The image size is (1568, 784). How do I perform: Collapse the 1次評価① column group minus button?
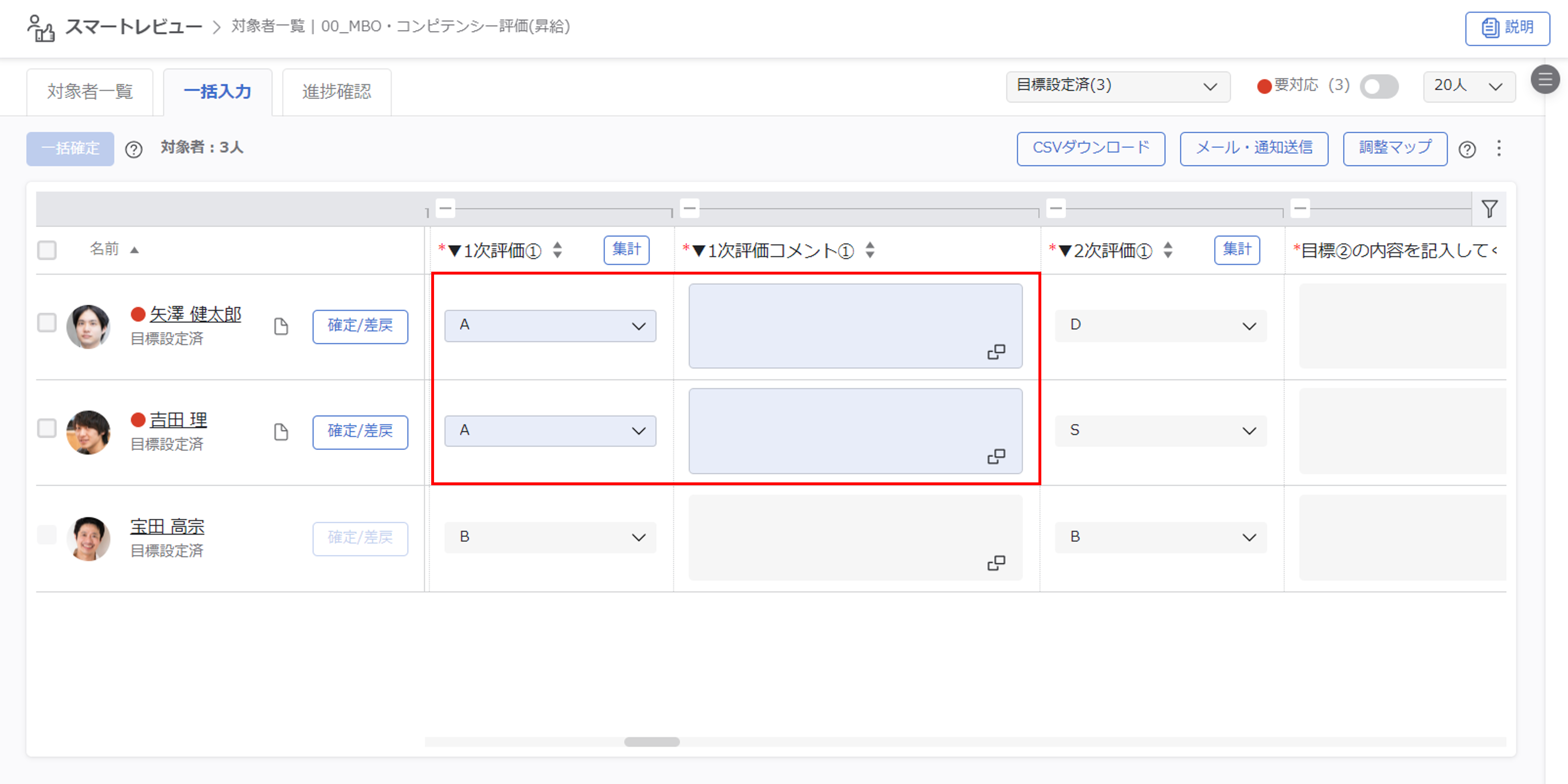445,208
